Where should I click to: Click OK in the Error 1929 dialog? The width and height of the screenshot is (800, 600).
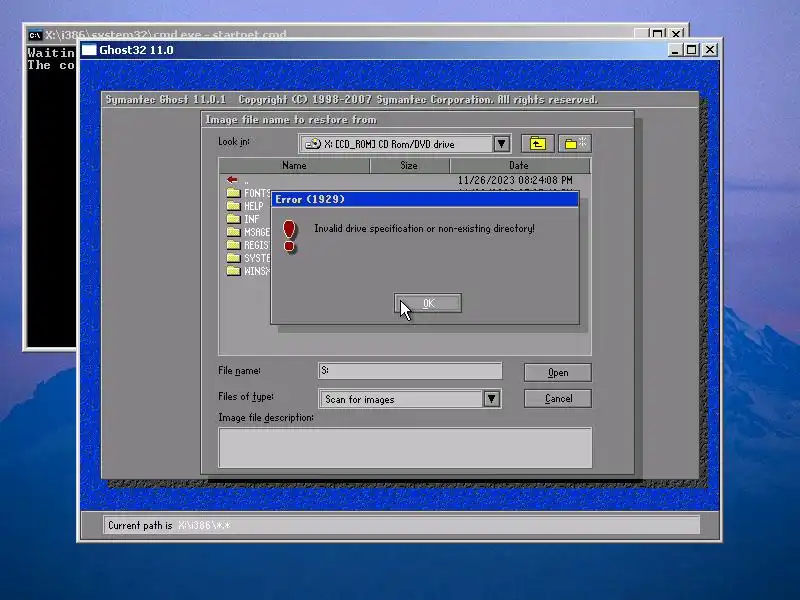428,303
